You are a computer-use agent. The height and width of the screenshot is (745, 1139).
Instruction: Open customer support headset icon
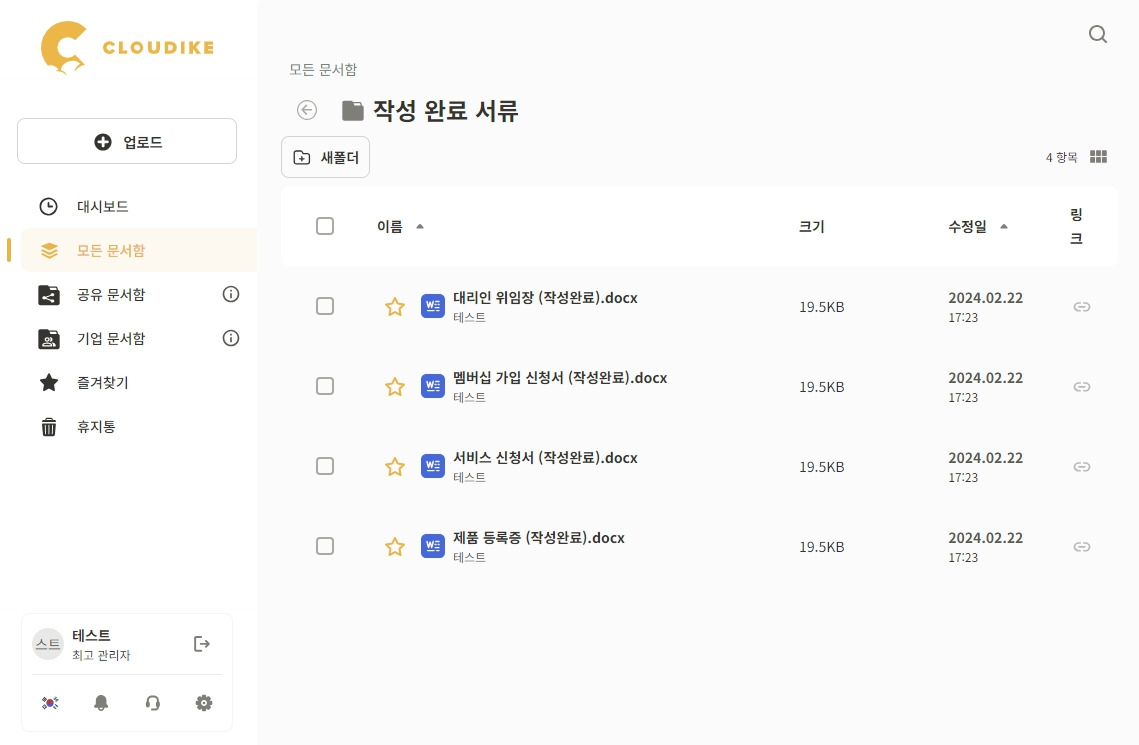(x=153, y=703)
